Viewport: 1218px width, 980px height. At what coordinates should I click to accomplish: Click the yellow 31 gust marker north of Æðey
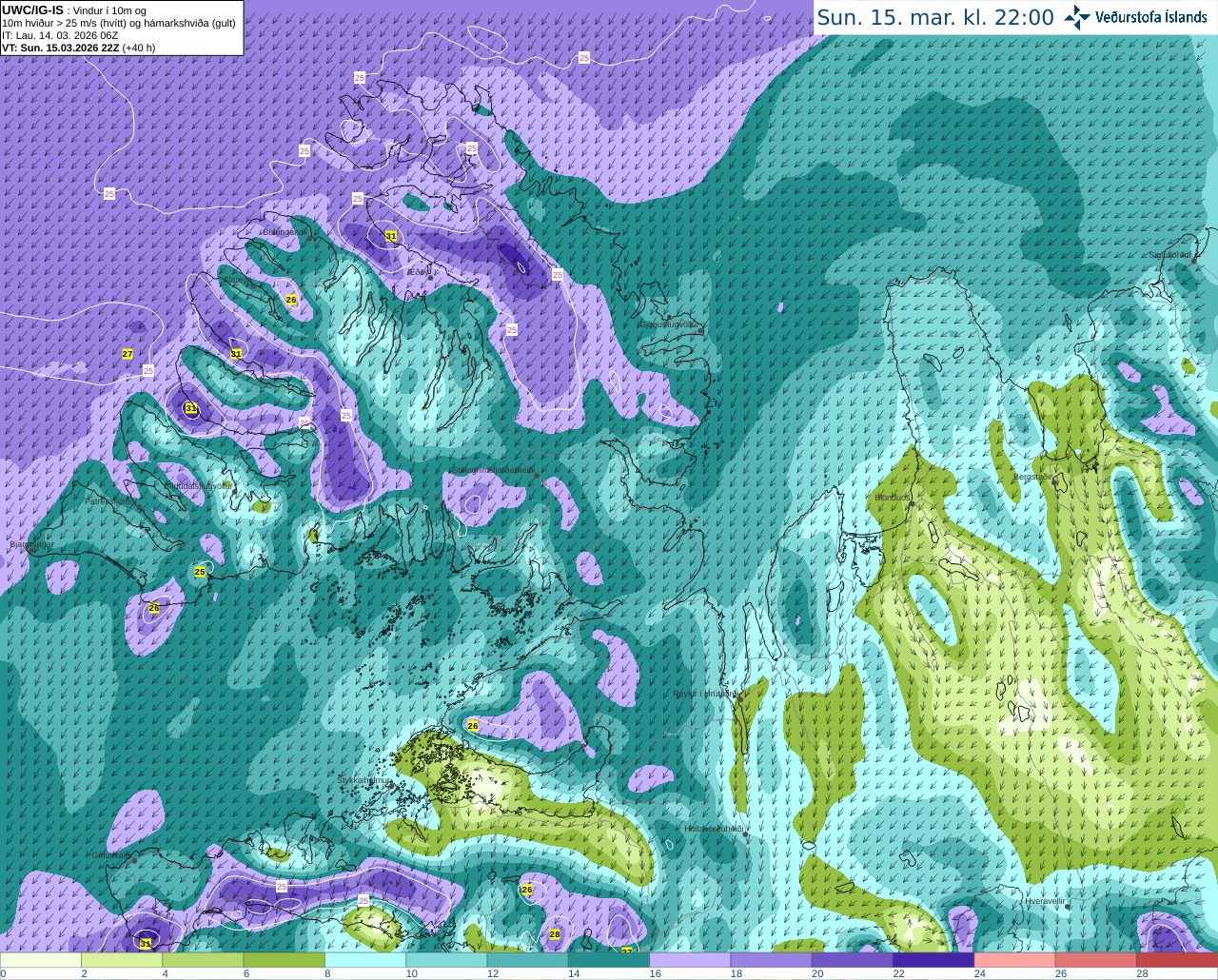click(390, 235)
